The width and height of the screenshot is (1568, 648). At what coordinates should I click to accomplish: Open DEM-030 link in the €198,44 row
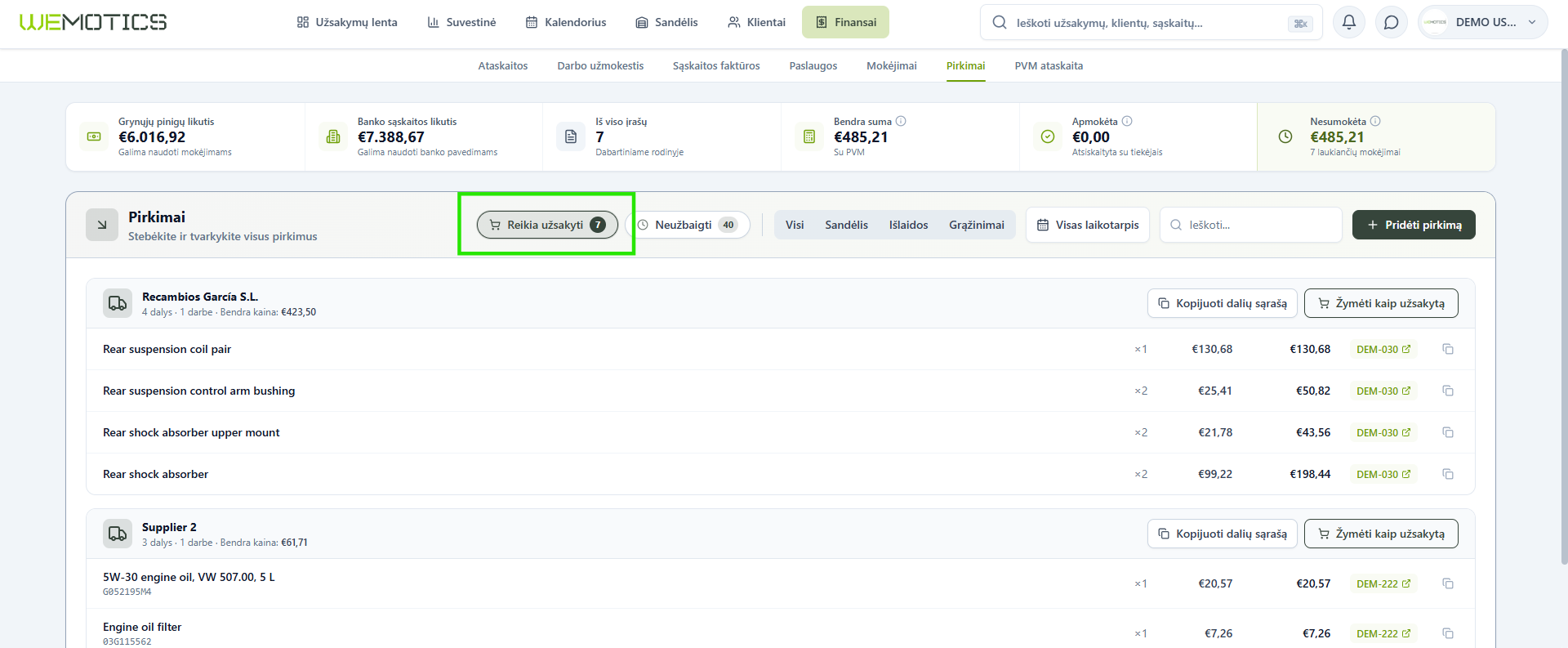(x=1383, y=474)
